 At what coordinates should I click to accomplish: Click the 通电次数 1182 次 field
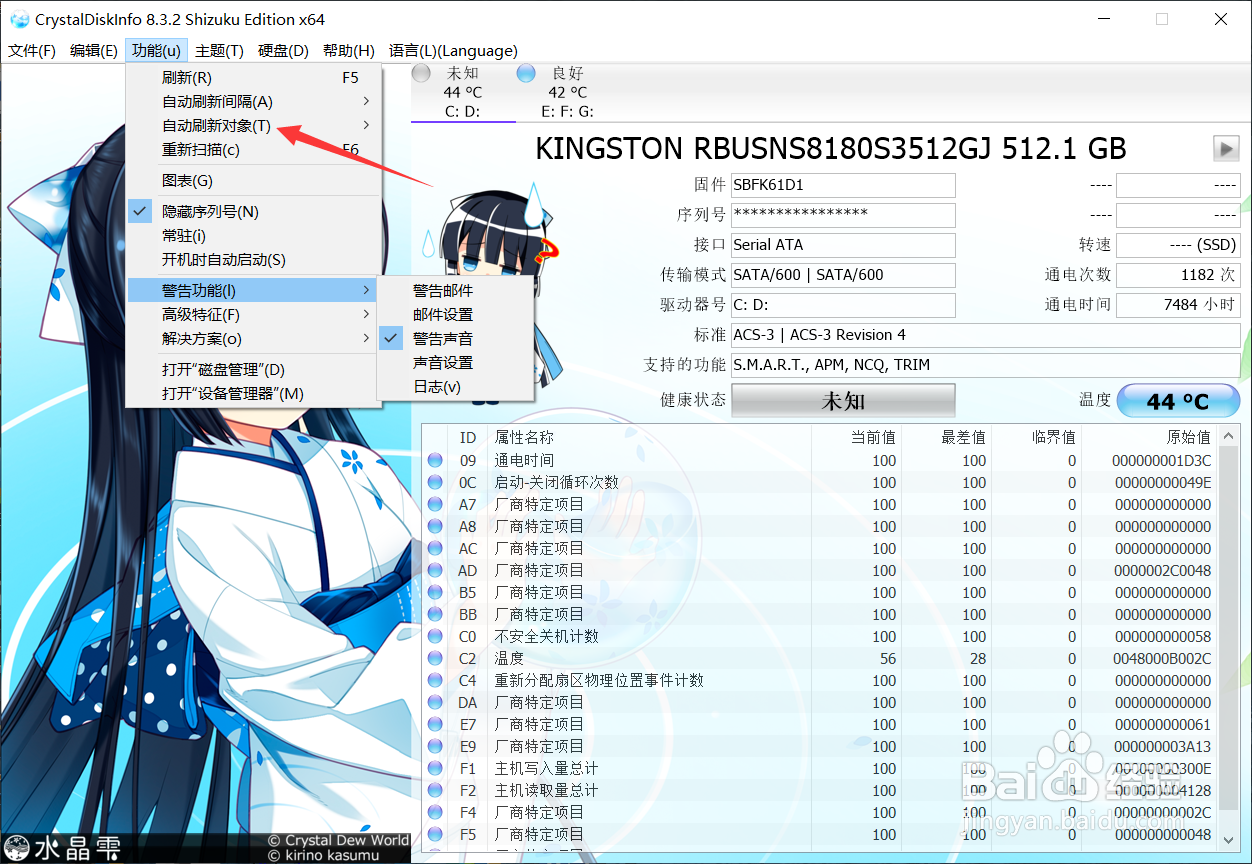[1178, 275]
